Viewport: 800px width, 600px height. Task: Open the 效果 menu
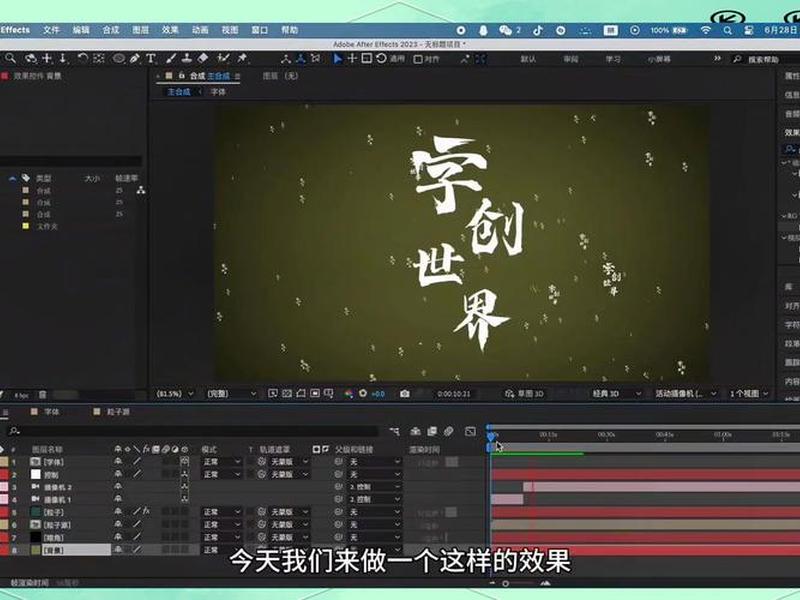pyautogui.click(x=170, y=30)
